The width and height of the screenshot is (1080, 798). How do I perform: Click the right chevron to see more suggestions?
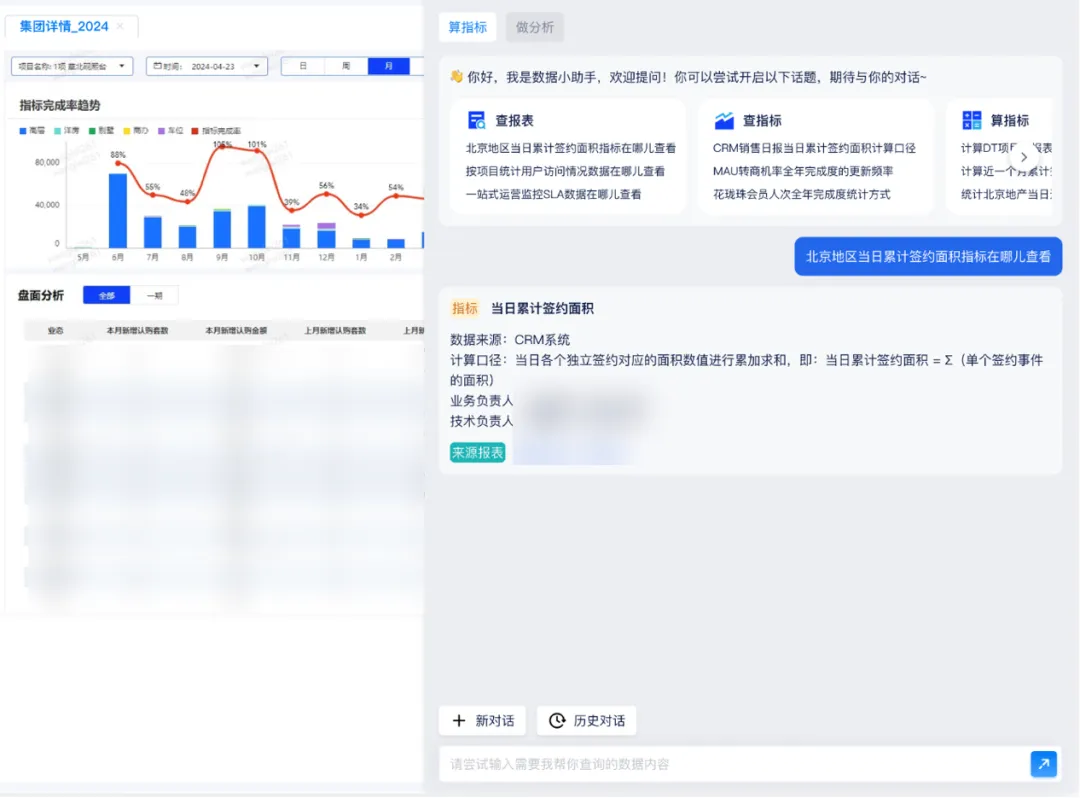click(1023, 157)
